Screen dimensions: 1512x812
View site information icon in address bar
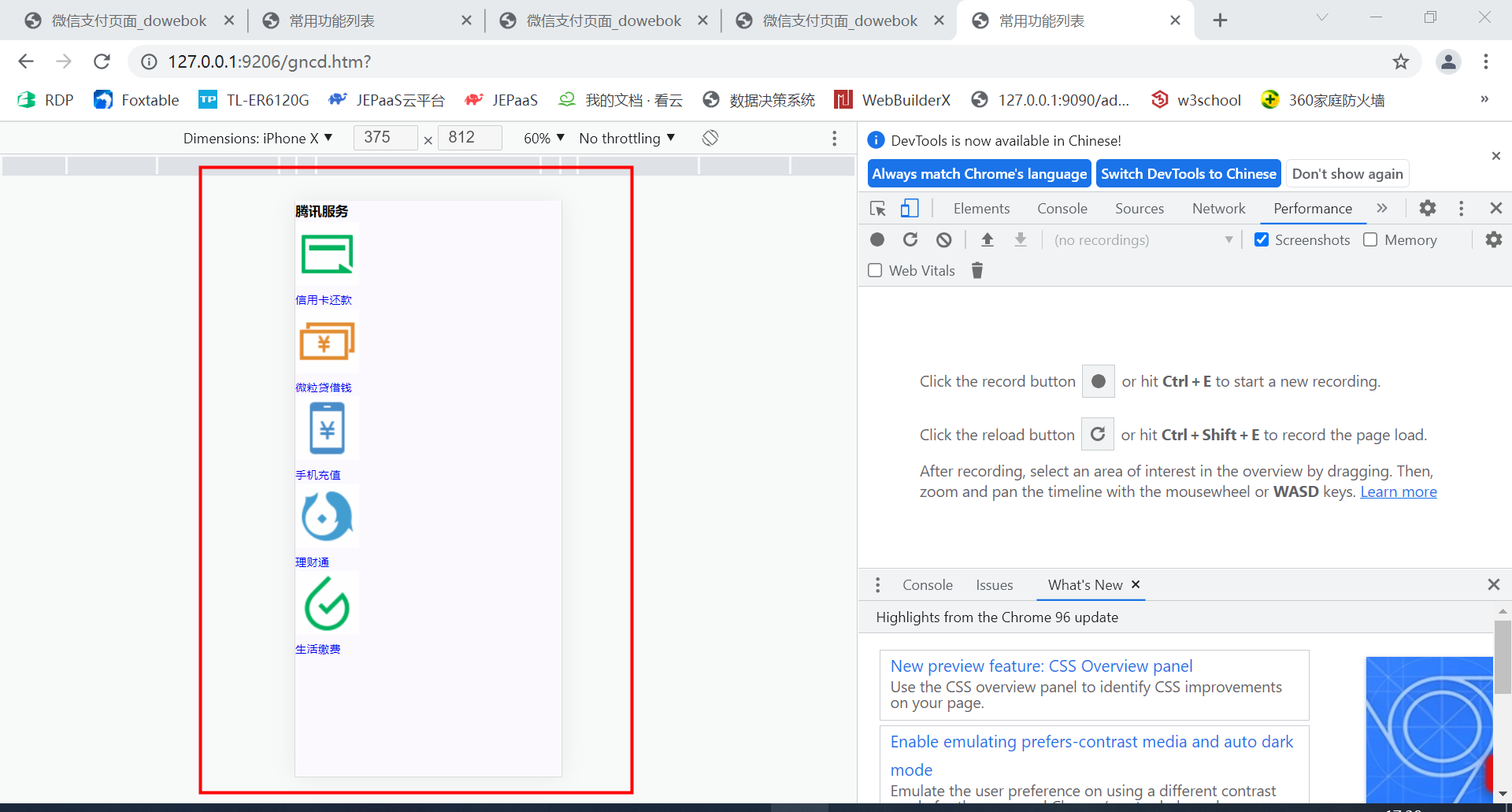pyautogui.click(x=149, y=61)
